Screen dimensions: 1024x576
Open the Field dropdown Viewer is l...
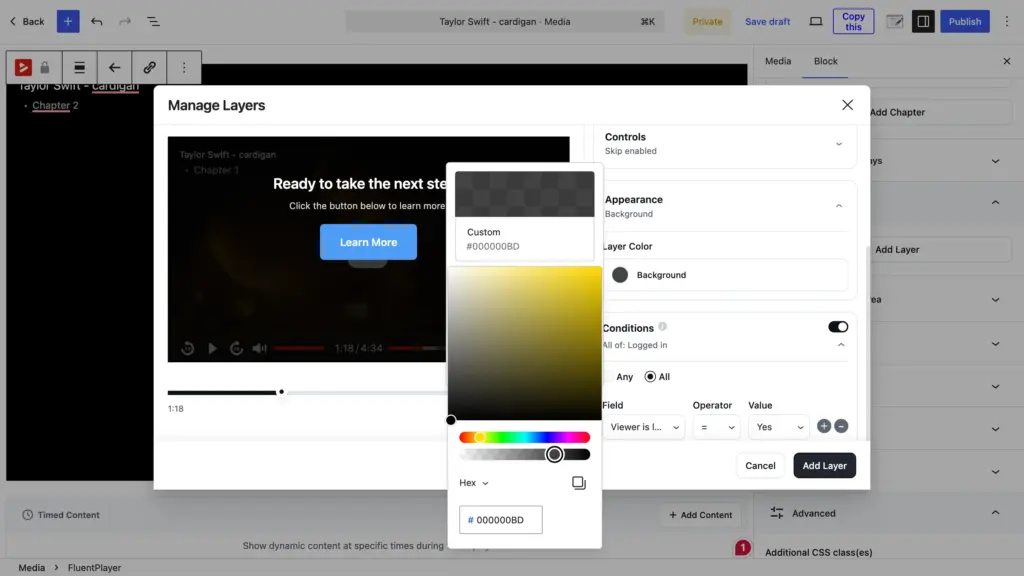(643, 427)
